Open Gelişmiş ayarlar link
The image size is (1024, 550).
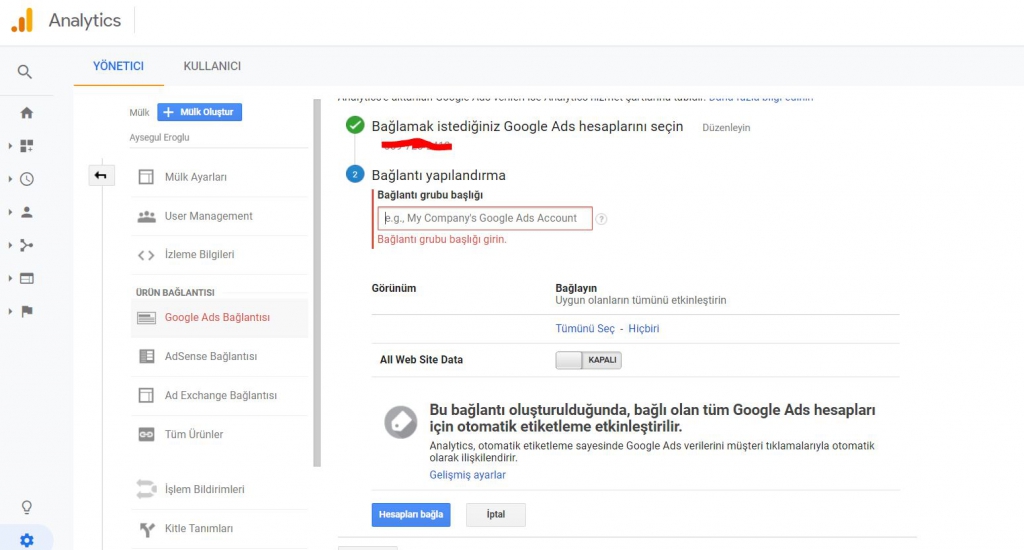point(468,475)
